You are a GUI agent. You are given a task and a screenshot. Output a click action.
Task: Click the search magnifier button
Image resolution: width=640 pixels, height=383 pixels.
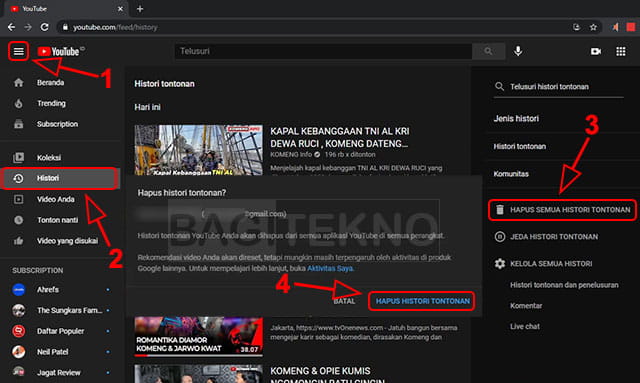click(x=488, y=51)
